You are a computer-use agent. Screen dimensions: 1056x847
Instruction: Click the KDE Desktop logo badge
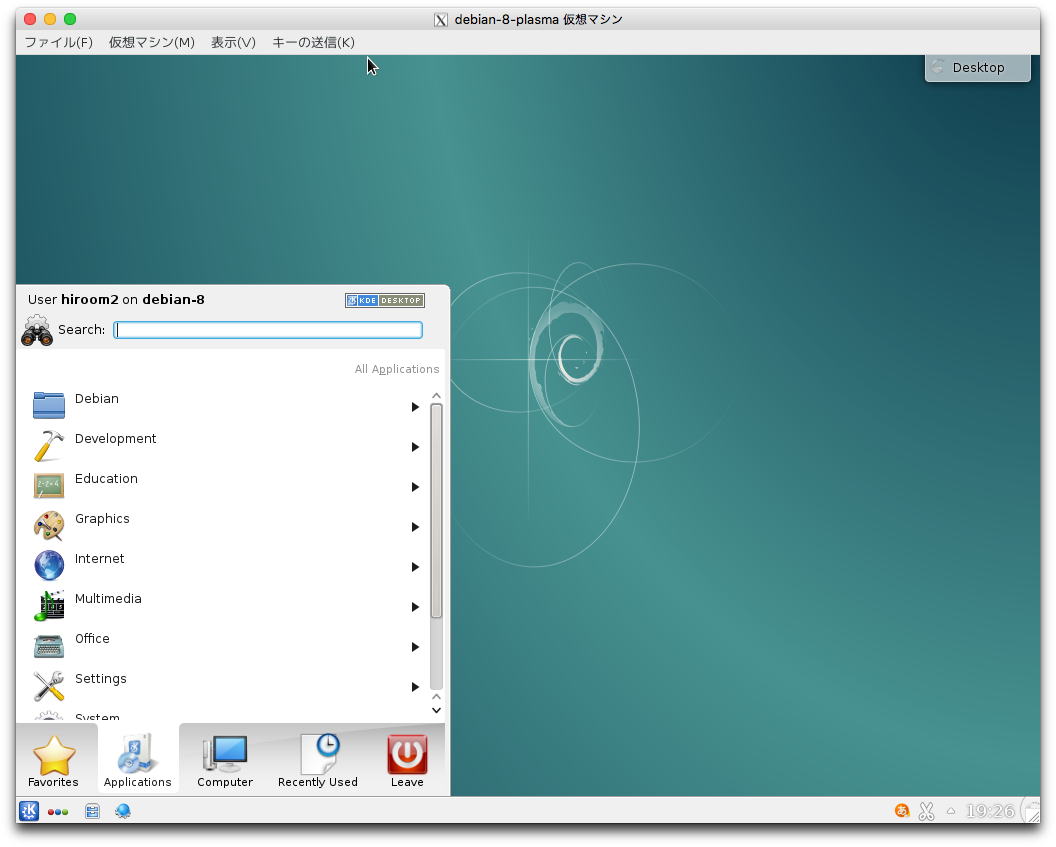pyautogui.click(x=385, y=300)
